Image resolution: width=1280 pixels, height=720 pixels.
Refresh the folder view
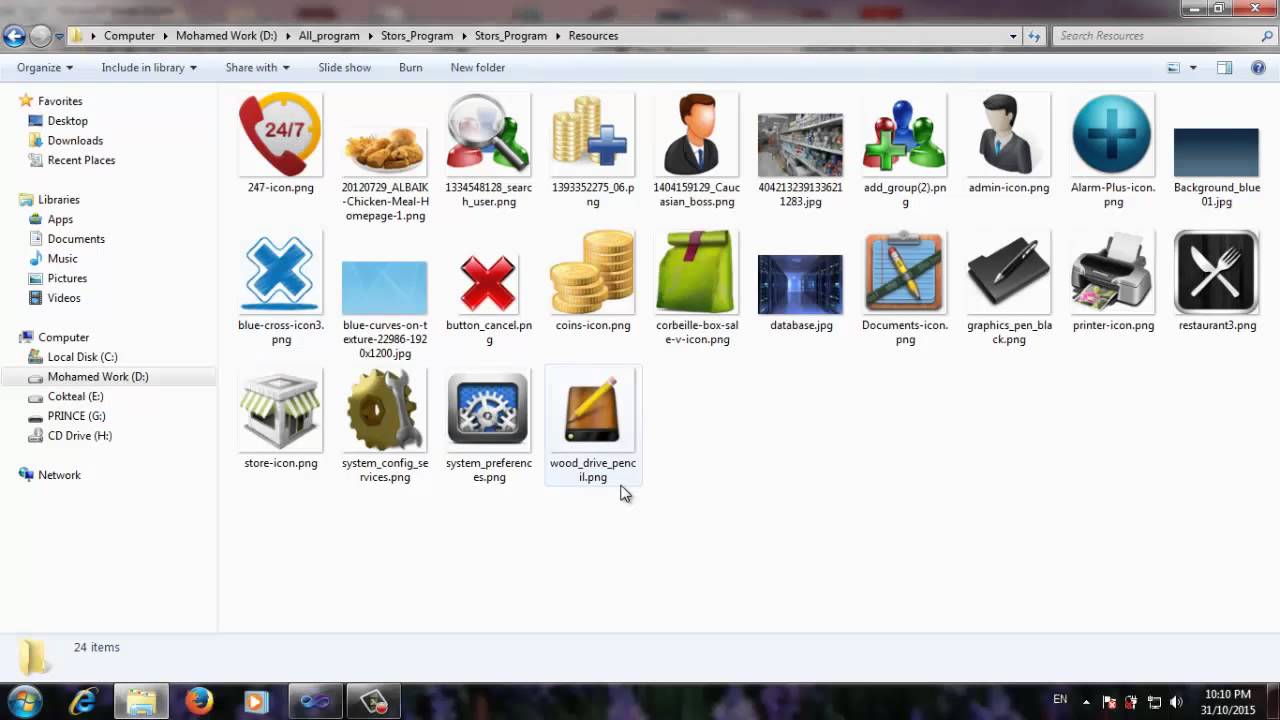click(1035, 35)
